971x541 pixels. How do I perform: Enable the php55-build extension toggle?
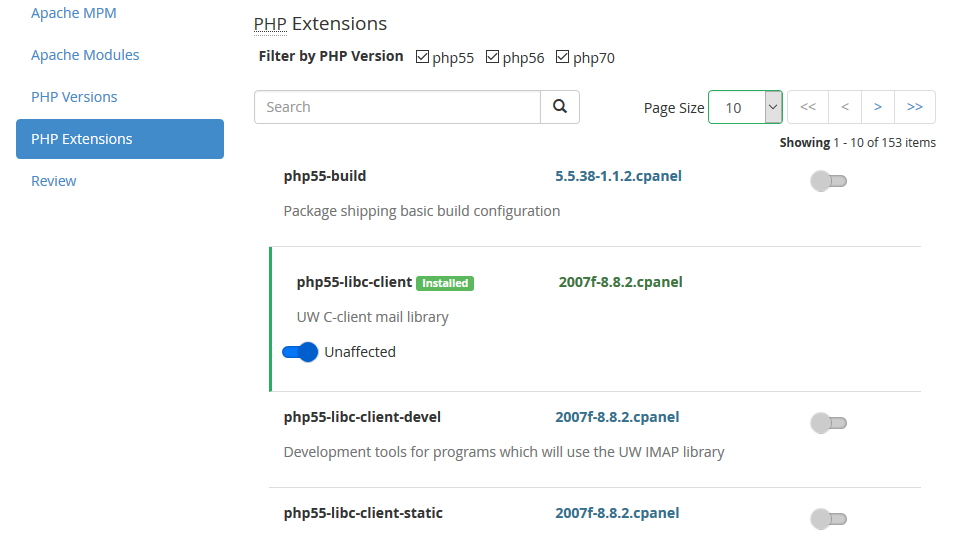pos(829,181)
